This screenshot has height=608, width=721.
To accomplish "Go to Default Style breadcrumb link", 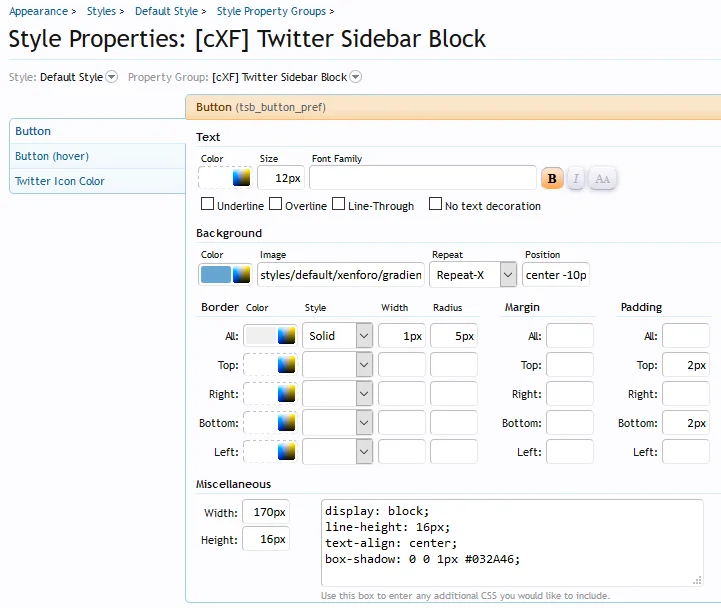I will point(166,11).
